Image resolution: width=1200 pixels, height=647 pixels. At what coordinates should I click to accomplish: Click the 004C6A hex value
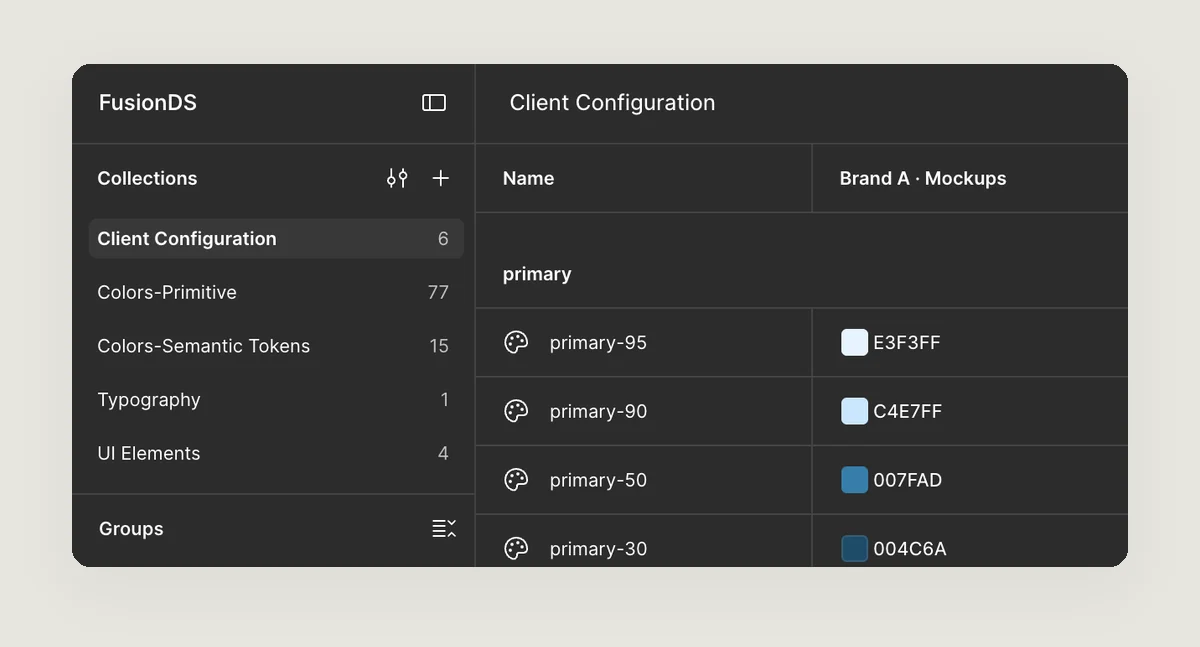(x=910, y=549)
